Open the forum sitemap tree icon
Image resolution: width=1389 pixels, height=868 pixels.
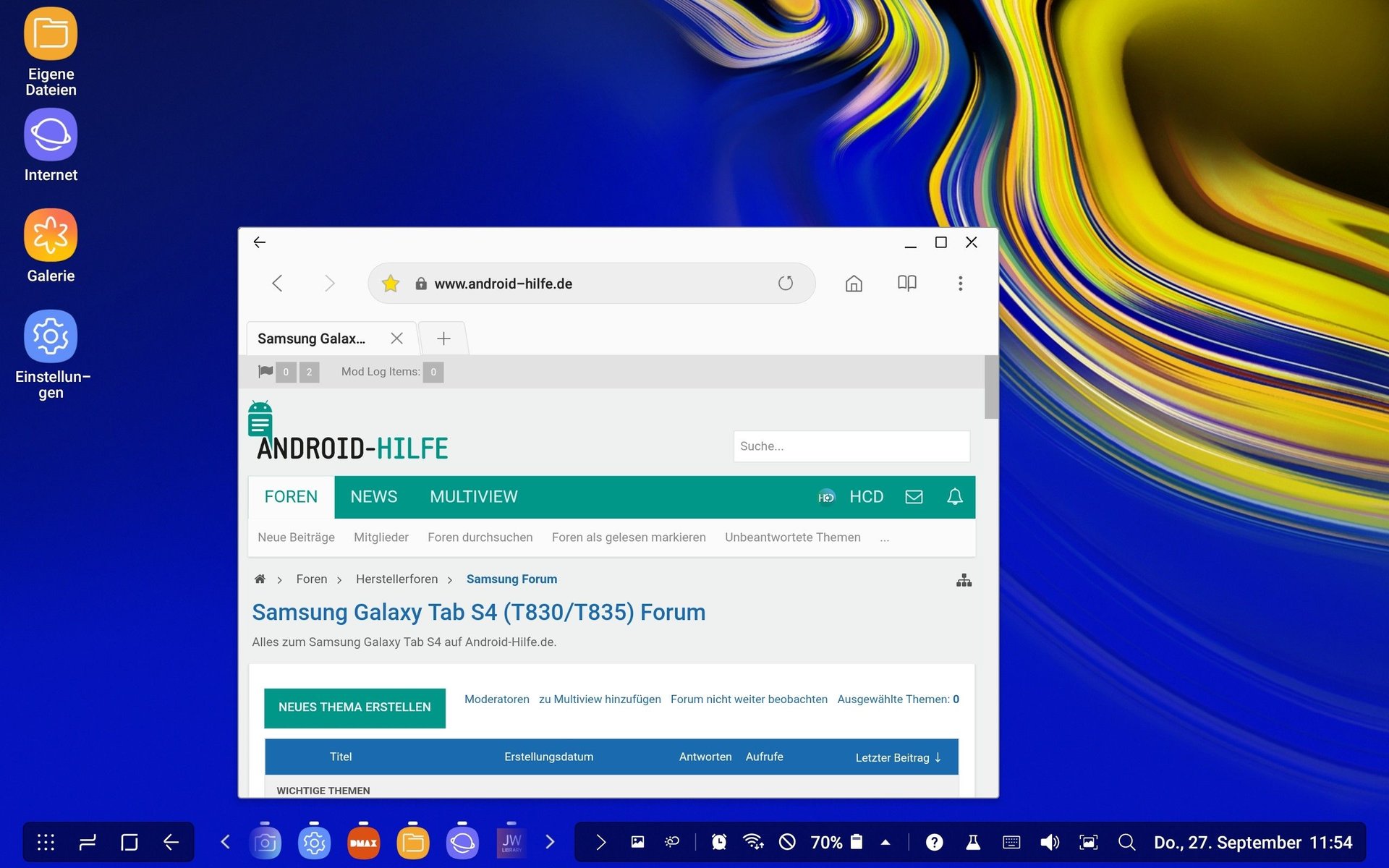tap(964, 580)
